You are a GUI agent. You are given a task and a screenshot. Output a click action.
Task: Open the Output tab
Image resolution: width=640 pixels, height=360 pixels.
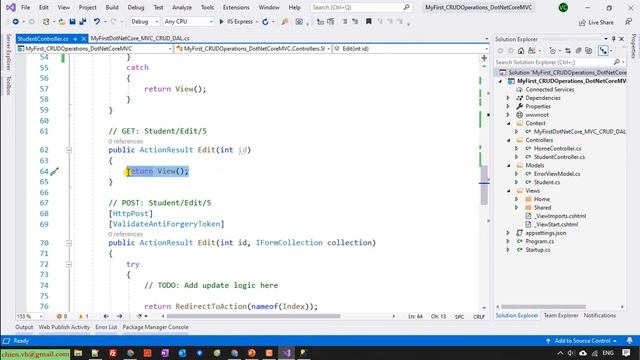(24, 327)
